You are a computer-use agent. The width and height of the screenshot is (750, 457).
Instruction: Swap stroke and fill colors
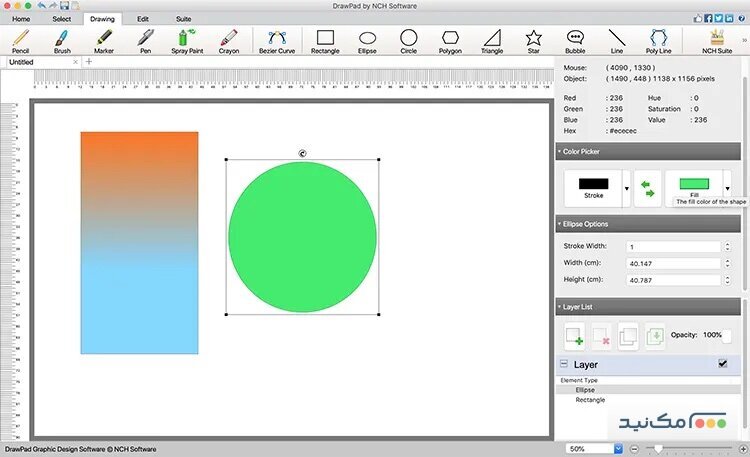[x=648, y=189]
